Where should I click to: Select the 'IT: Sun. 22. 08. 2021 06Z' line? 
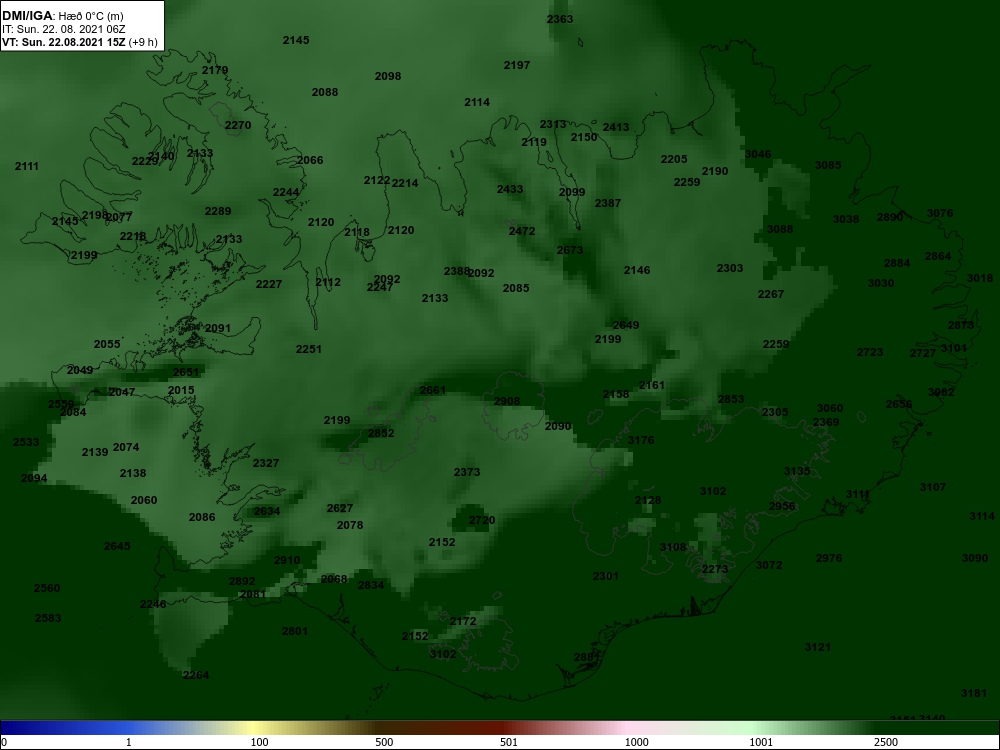tap(64, 29)
